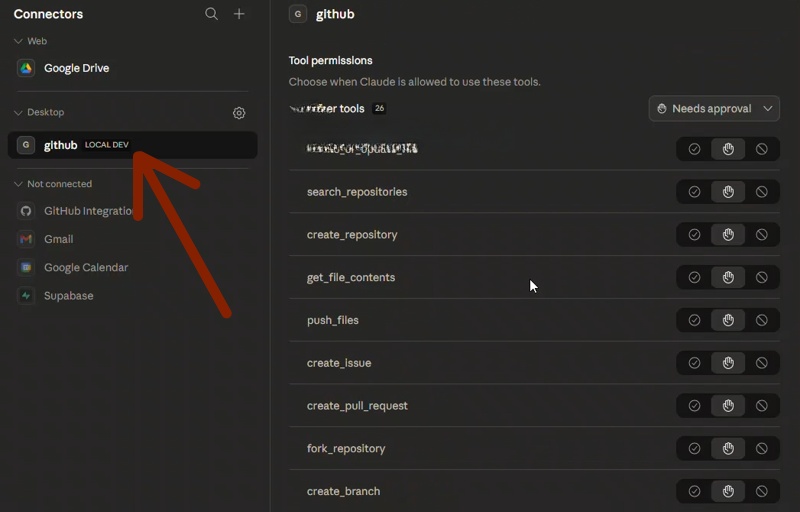The height and width of the screenshot is (512, 800).
Task: Require approval for create_issue
Action: tap(728, 363)
